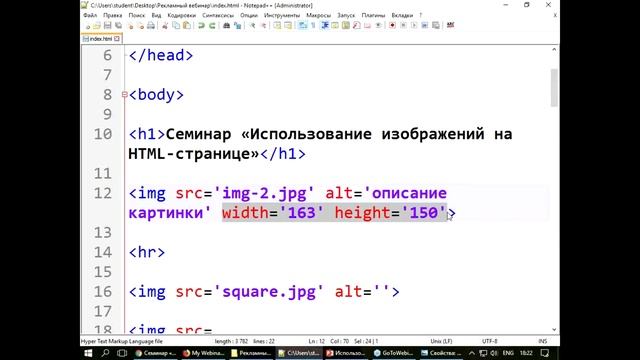The width and height of the screenshot is (640, 360).
Task: Click the closing head tag on line 6
Action: (x=161, y=55)
